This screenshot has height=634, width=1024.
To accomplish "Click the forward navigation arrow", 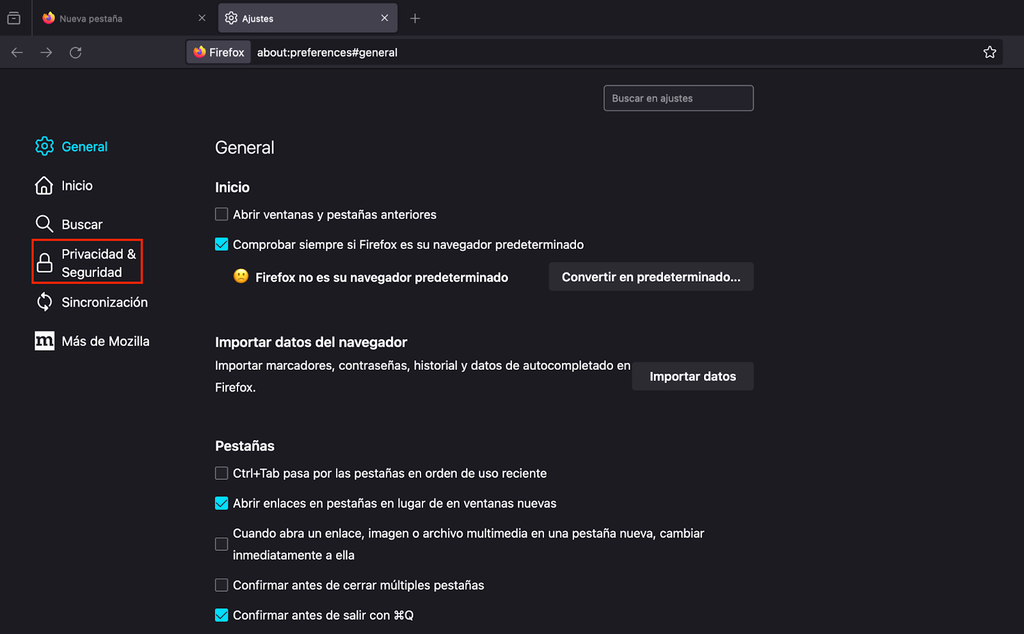I will tap(46, 52).
